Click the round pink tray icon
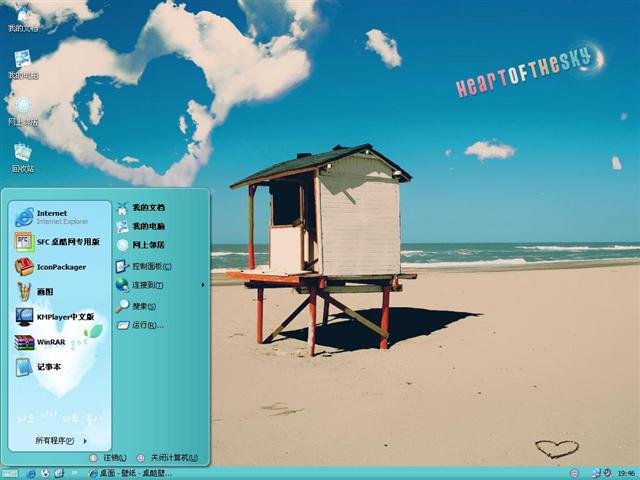Screen dimensions: 640x480 (x=574, y=473)
